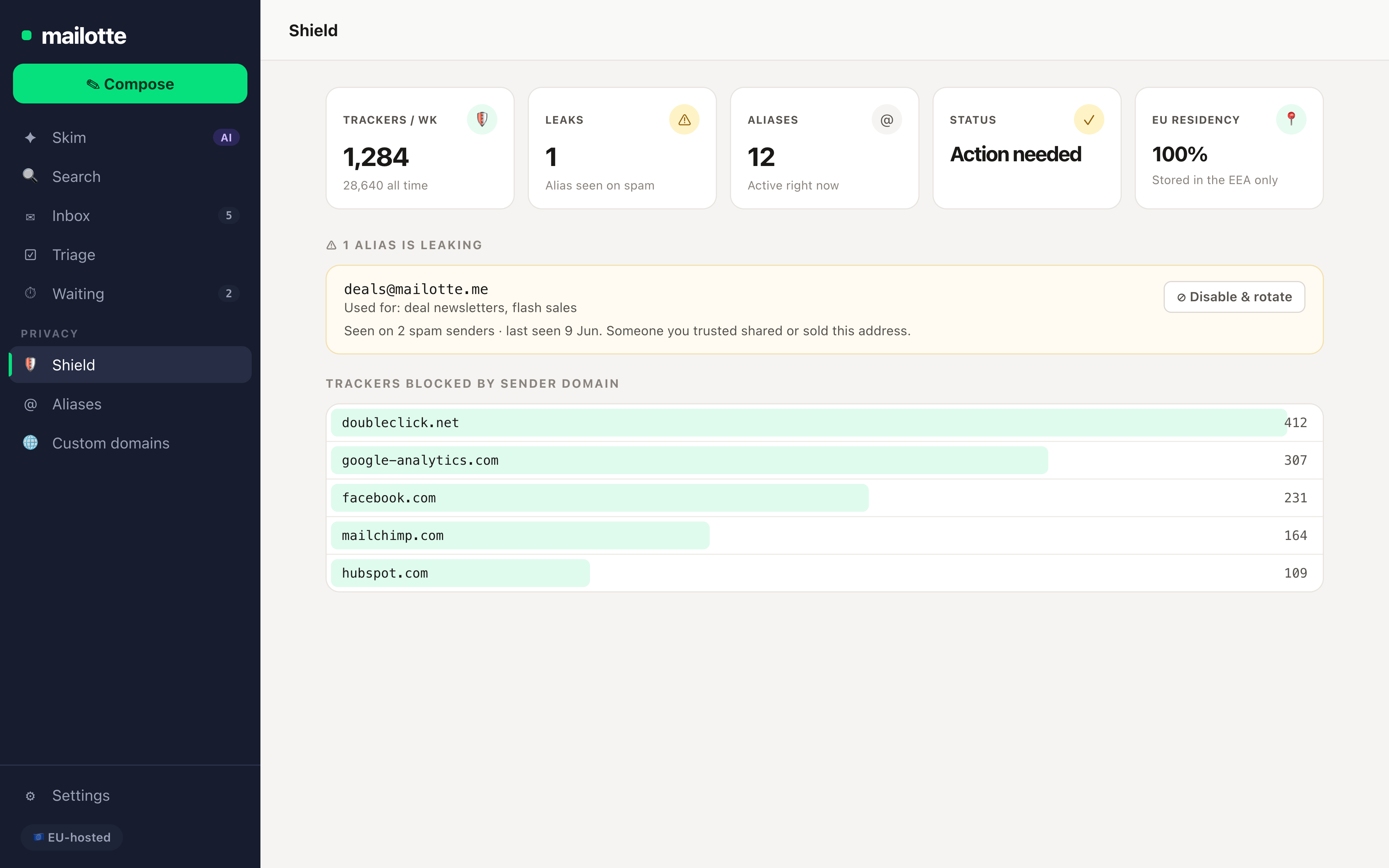Viewport: 1389px width, 868px height.
Task: Click the AI badge next to Skim
Action: point(226,138)
